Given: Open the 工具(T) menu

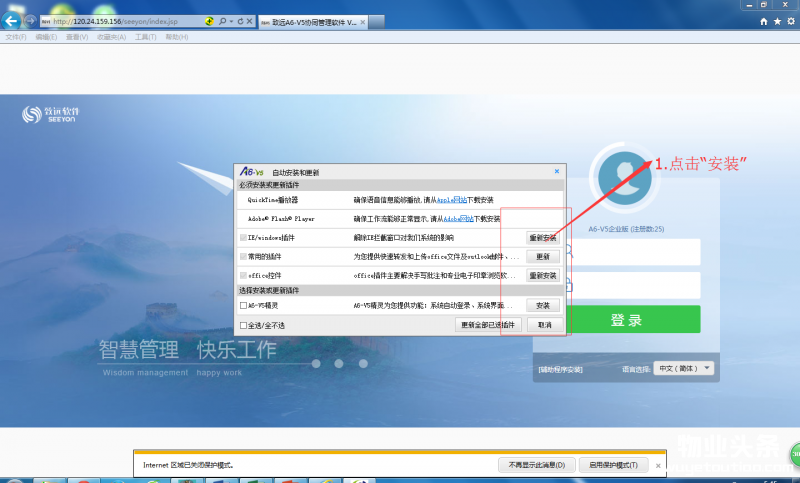Looking at the screenshot, I should tap(145, 37).
